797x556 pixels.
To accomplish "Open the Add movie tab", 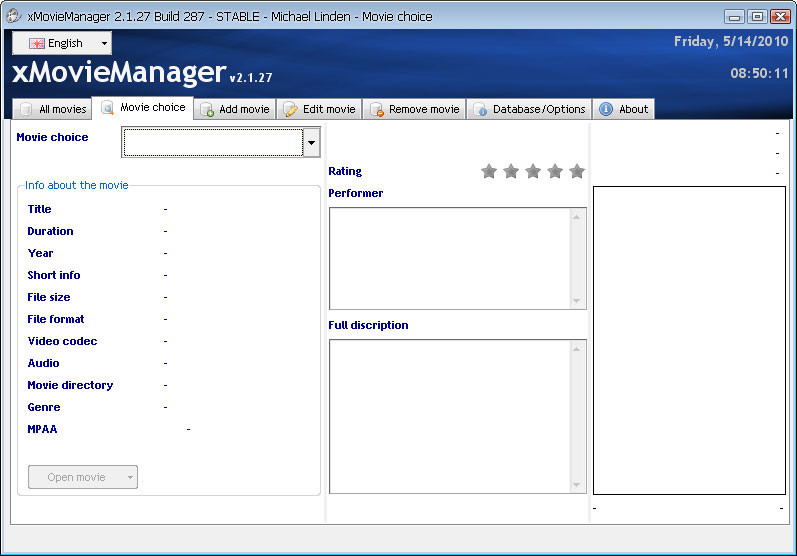I will point(235,109).
